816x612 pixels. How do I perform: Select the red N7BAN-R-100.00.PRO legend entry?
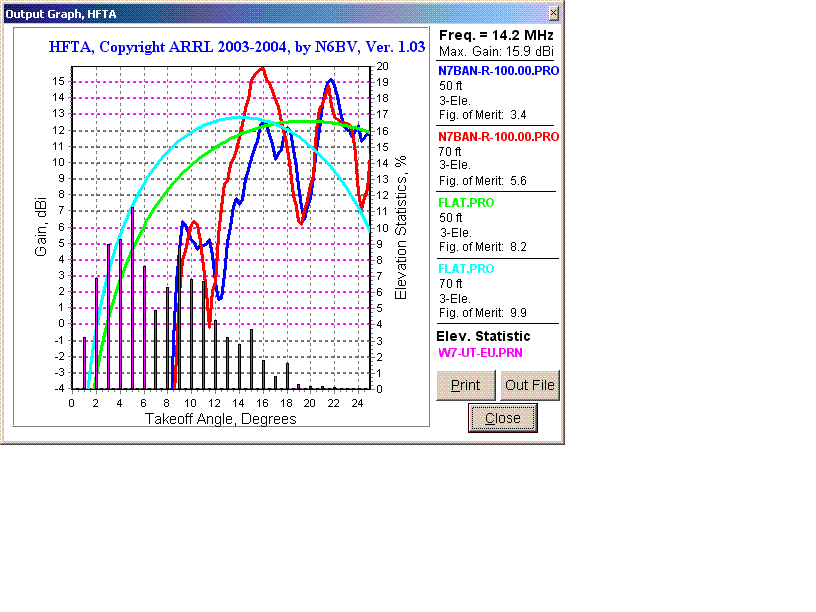click(497, 137)
